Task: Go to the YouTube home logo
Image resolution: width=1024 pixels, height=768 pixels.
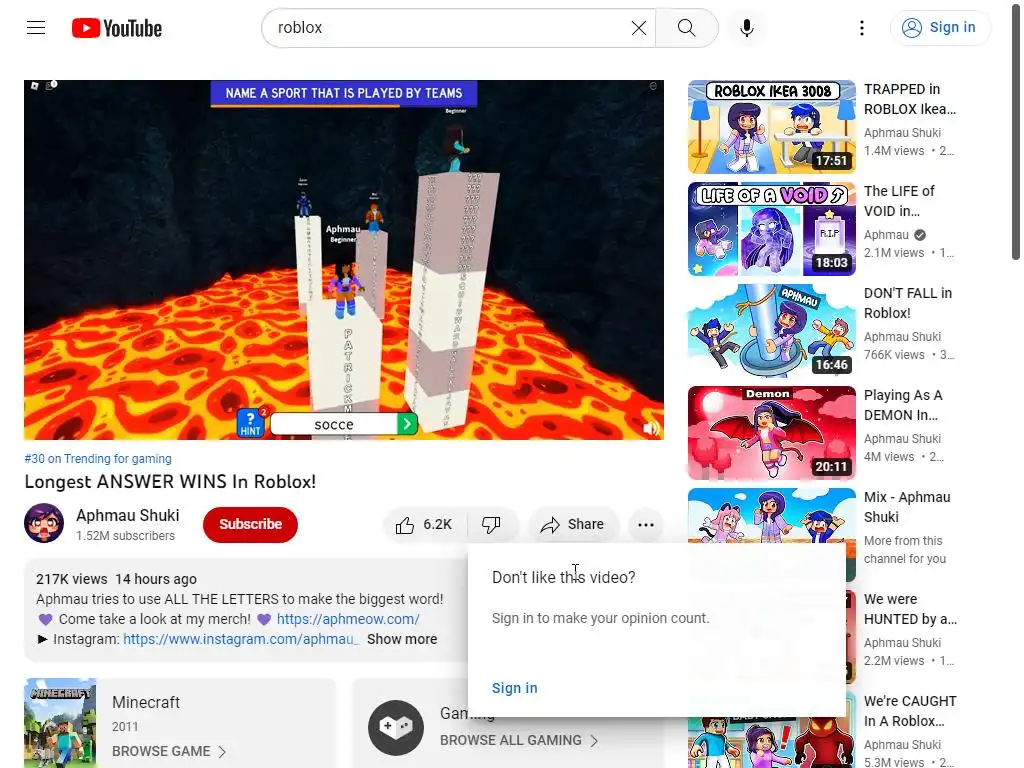Action: click(117, 28)
